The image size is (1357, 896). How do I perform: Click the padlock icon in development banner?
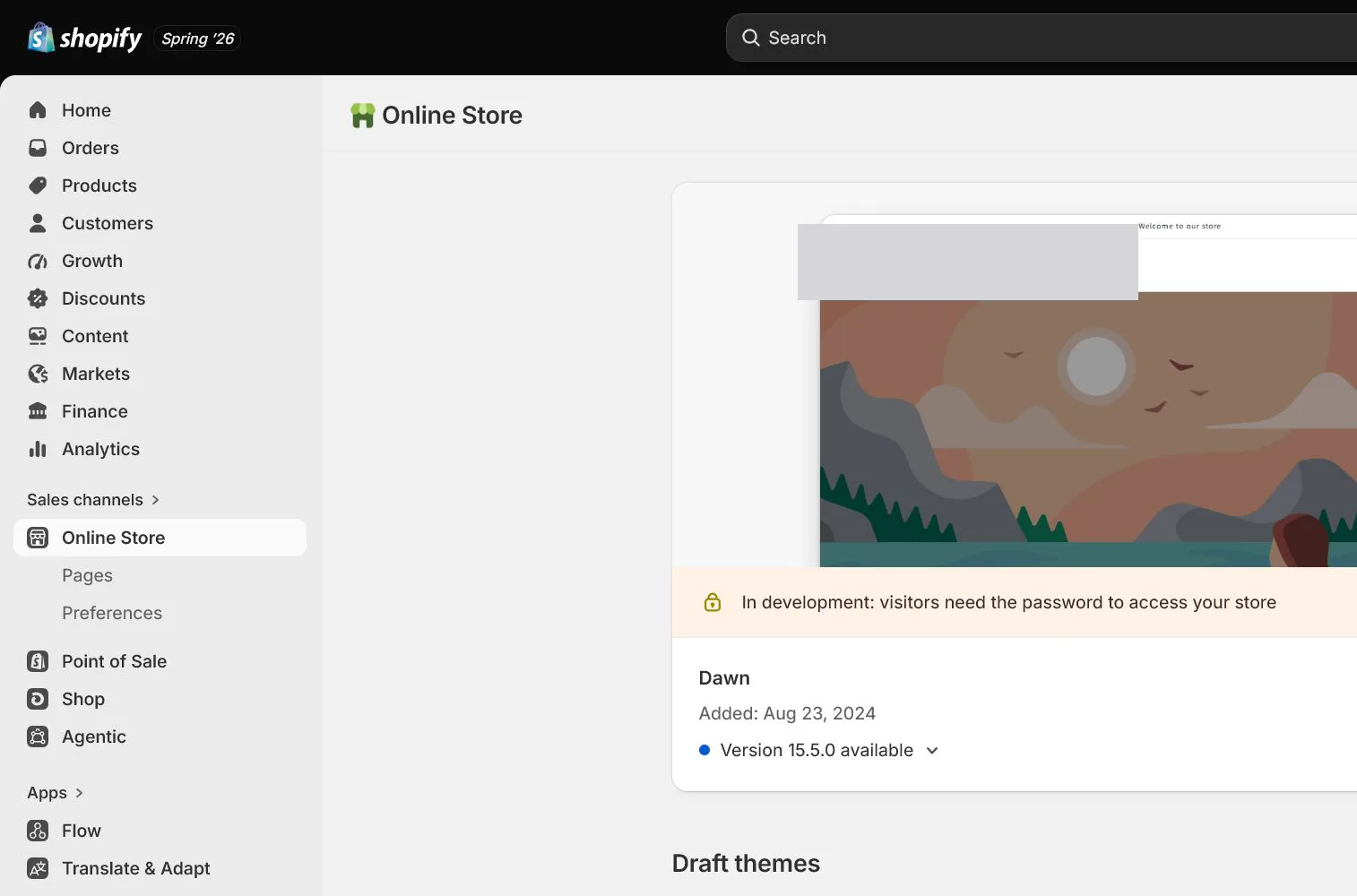tap(713, 602)
